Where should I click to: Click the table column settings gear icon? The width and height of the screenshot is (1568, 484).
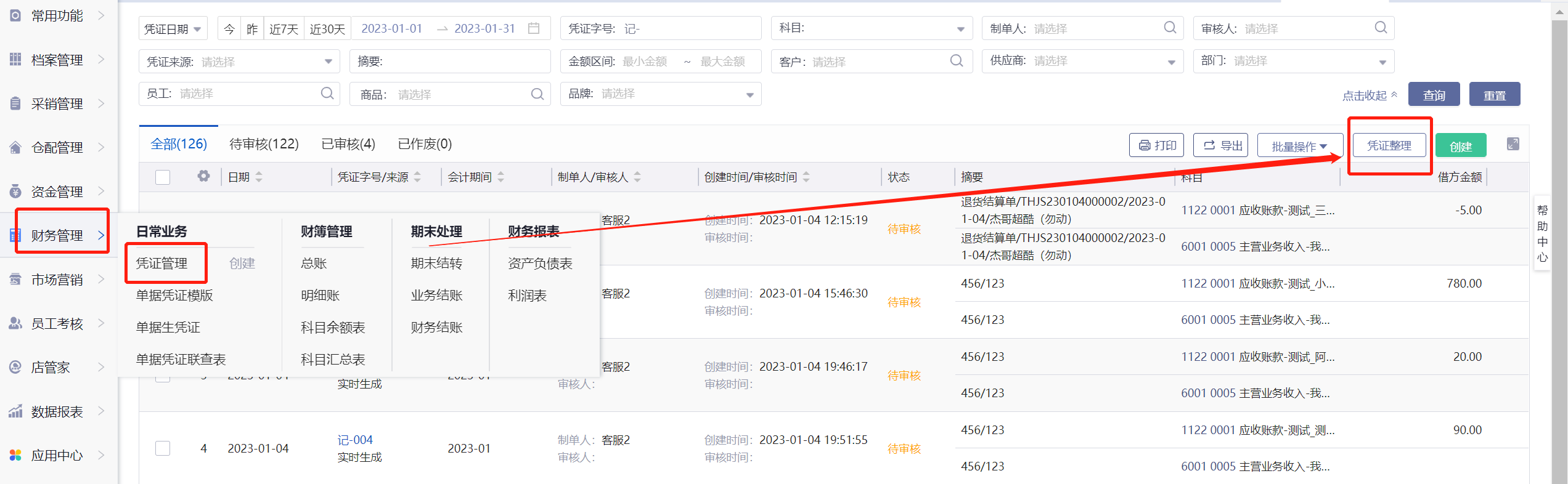[203, 177]
